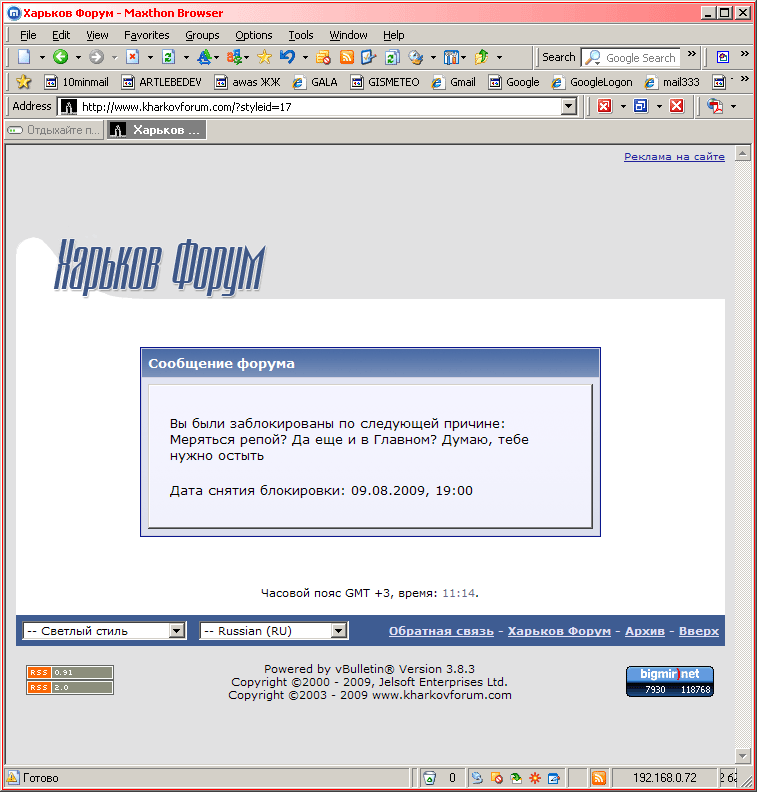
Task: Follow the 'Реклама на сайте' link
Action: [674, 157]
